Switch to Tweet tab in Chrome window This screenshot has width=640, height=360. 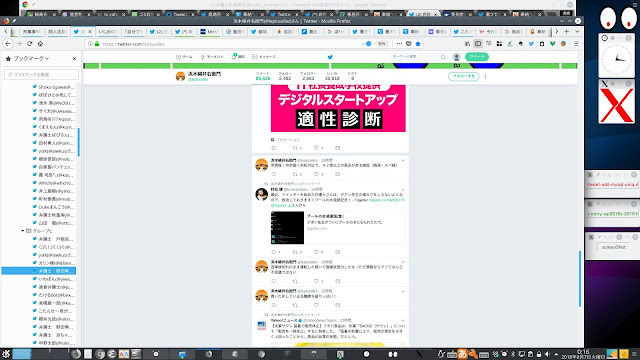(x=181, y=14)
